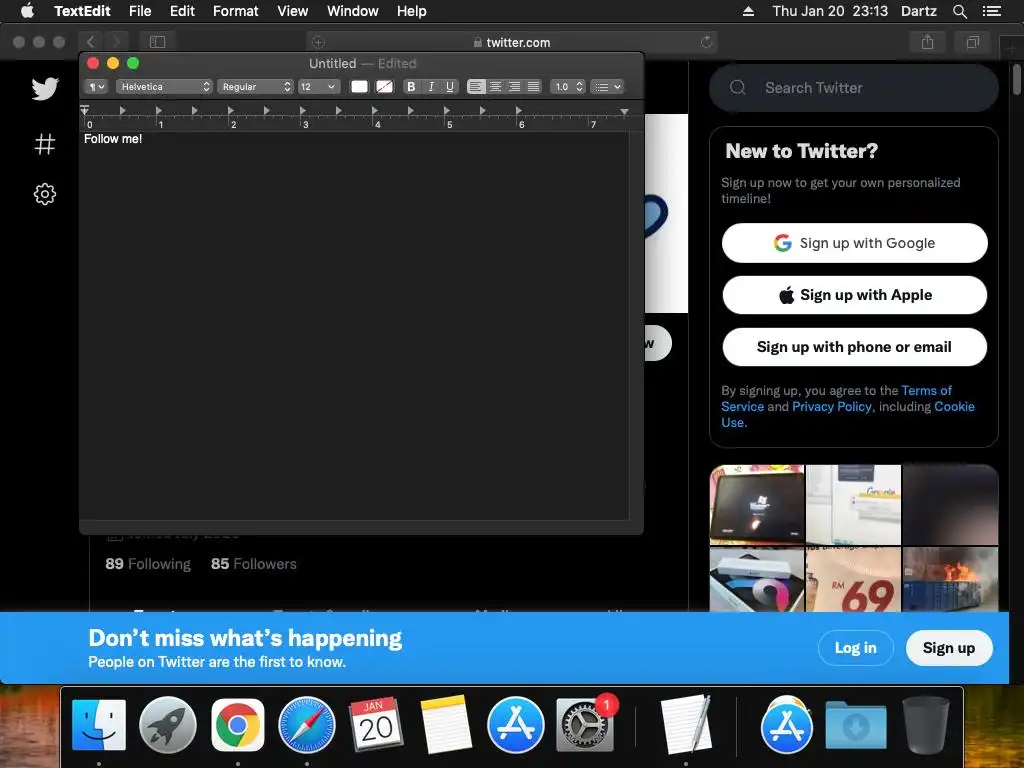
Task: Open the Helvetica font family dropdown
Action: (164, 87)
